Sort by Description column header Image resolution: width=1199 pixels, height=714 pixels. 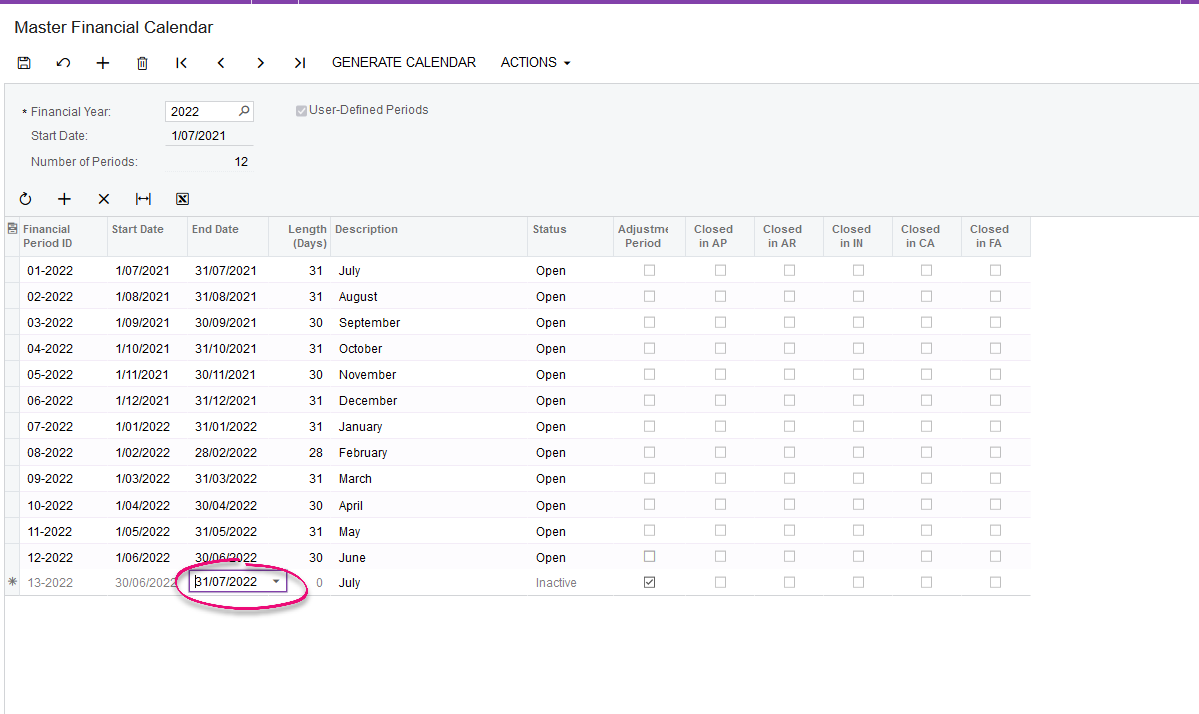[366, 229]
